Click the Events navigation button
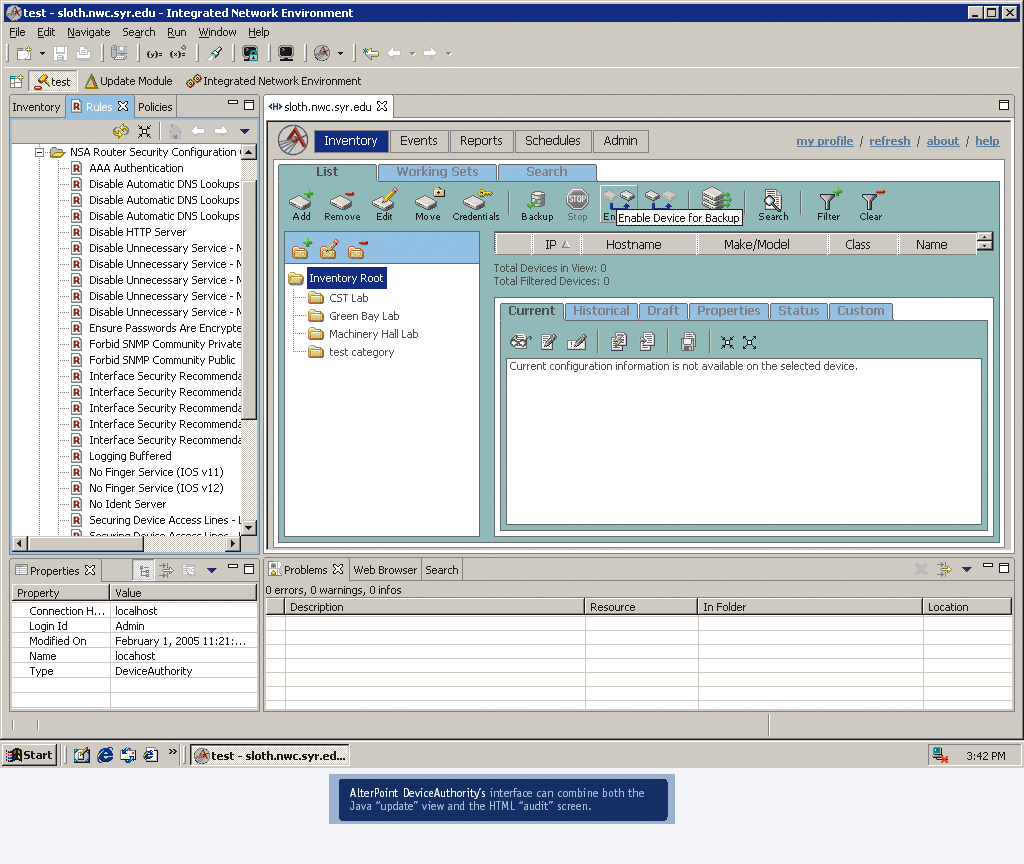 (x=418, y=141)
